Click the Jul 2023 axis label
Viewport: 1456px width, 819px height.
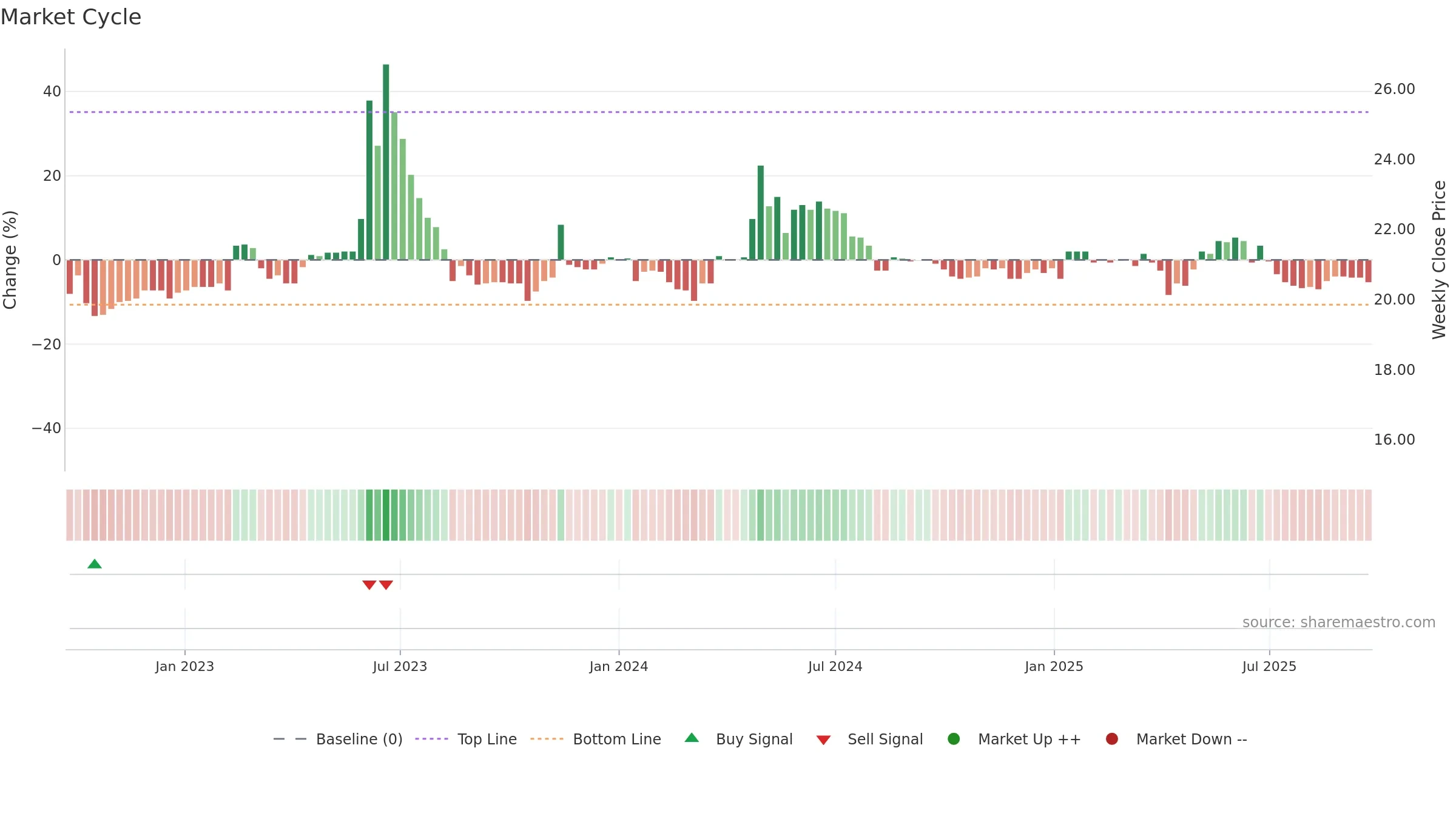pyautogui.click(x=400, y=666)
